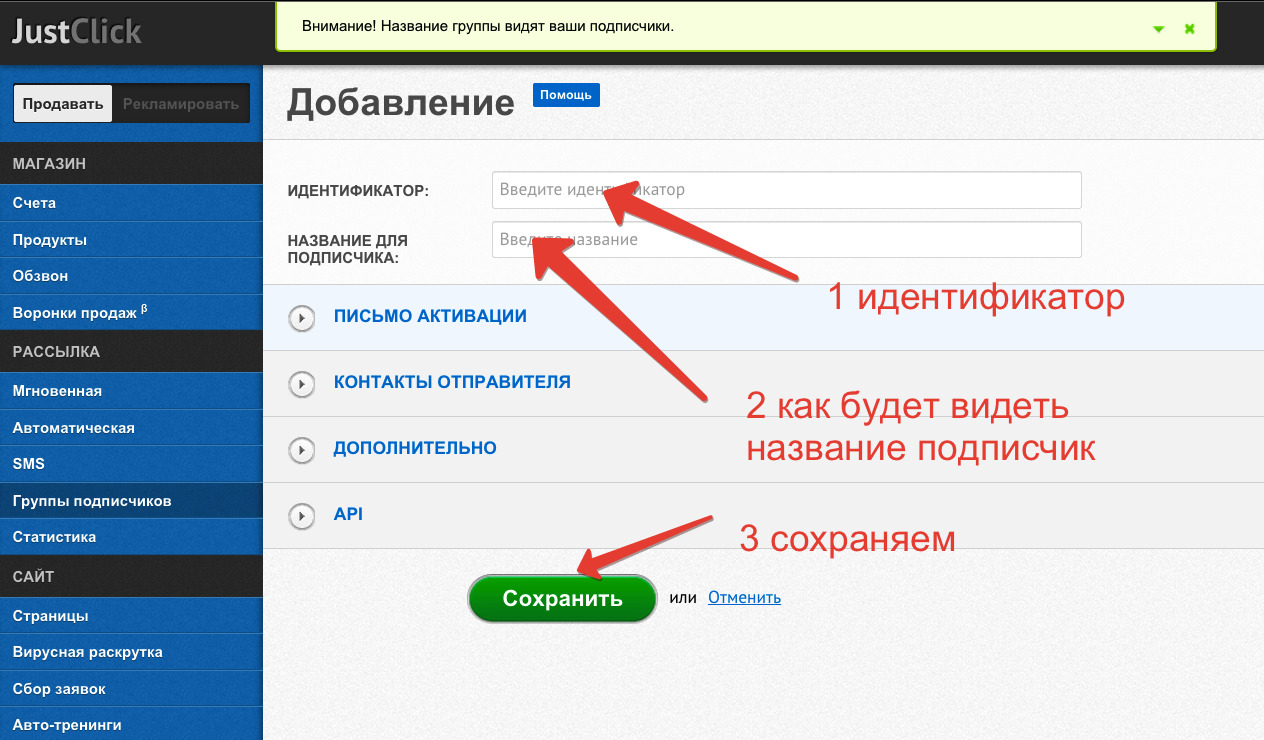Select Группы подписчиков in the sidebar
The width and height of the screenshot is (1264, 740).
131,501
